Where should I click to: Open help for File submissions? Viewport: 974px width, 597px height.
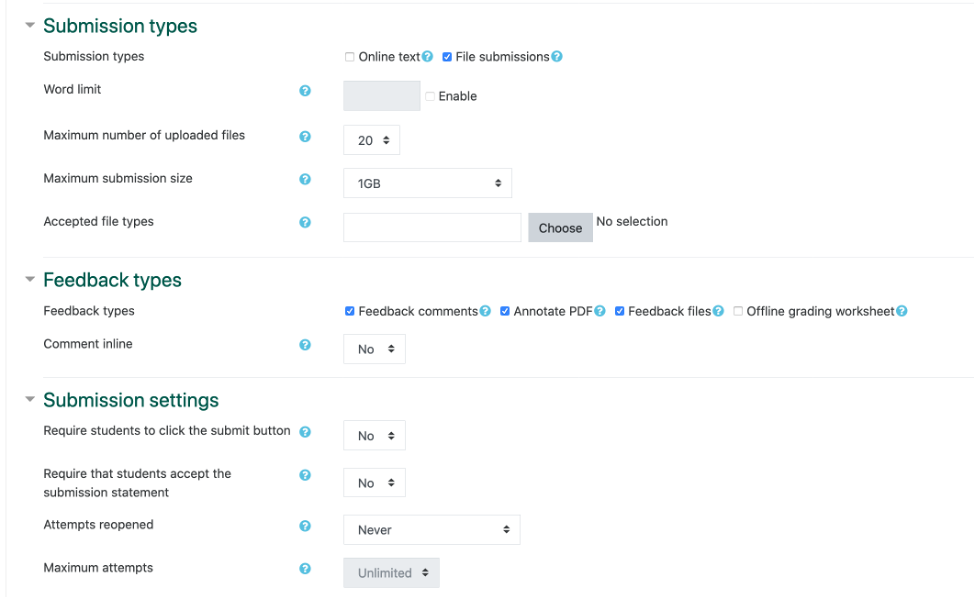(558, 56)
